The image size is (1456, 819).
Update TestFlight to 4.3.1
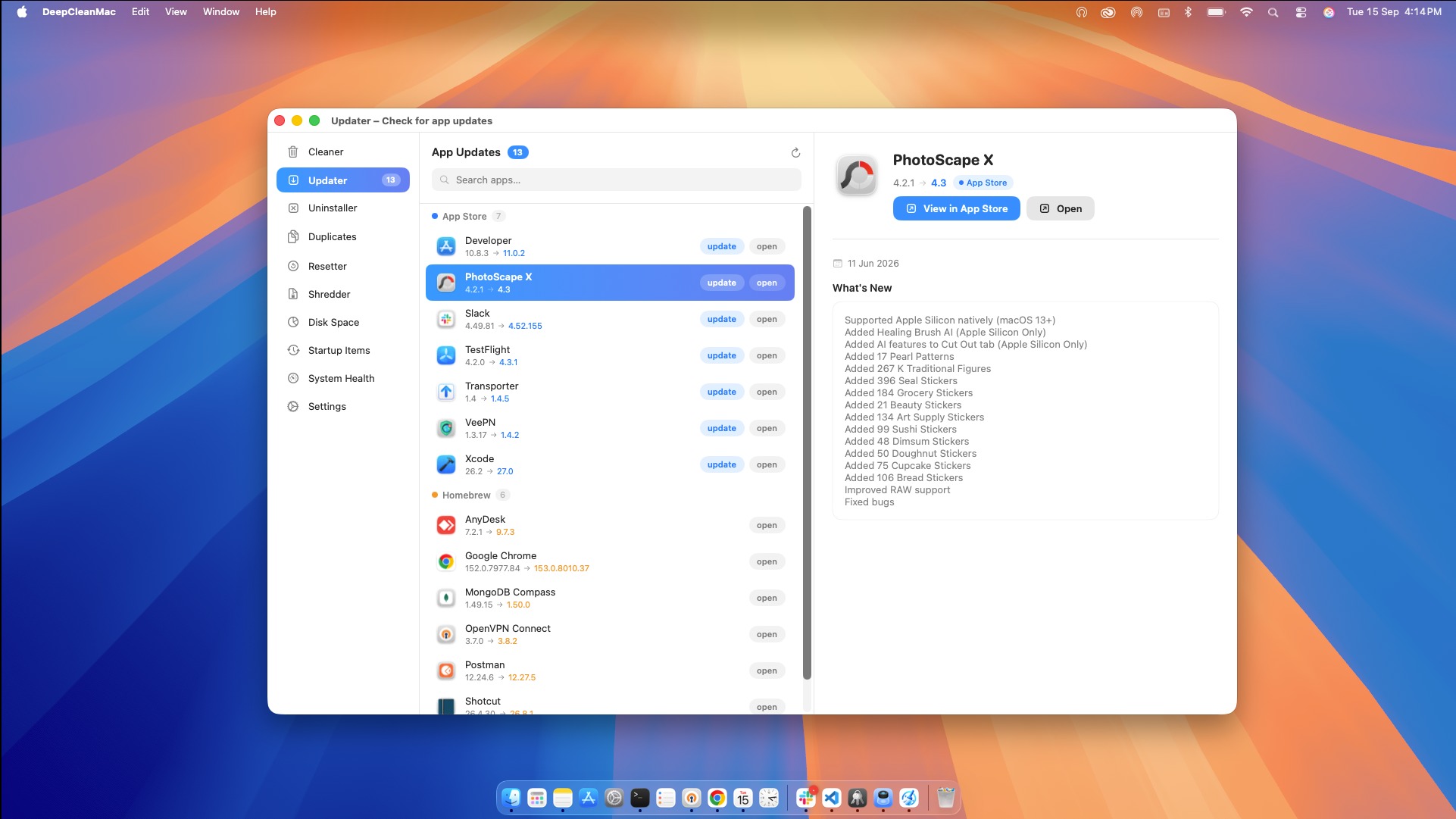pyautogui.click(x=721, y=355)
